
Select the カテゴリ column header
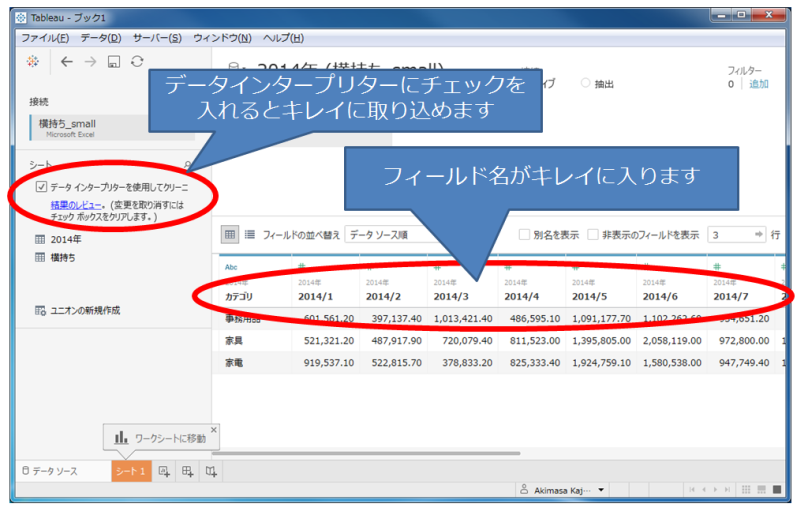click(239, 296)
